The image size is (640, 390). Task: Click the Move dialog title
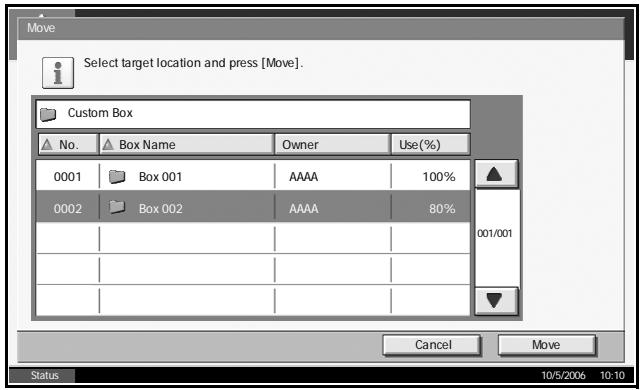point(41,28)
